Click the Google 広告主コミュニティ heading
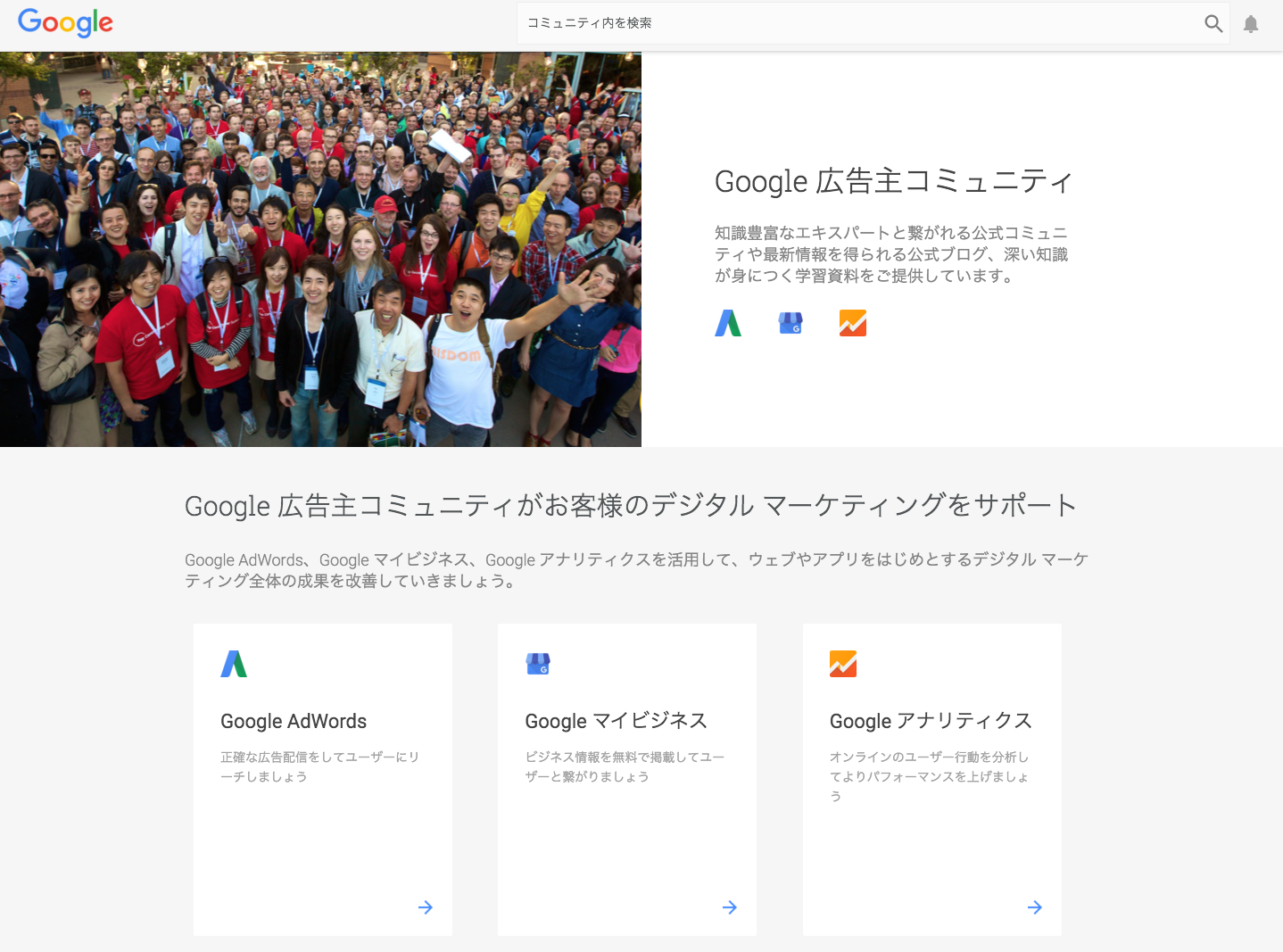 pyautogui.click(x=893, y=181)
